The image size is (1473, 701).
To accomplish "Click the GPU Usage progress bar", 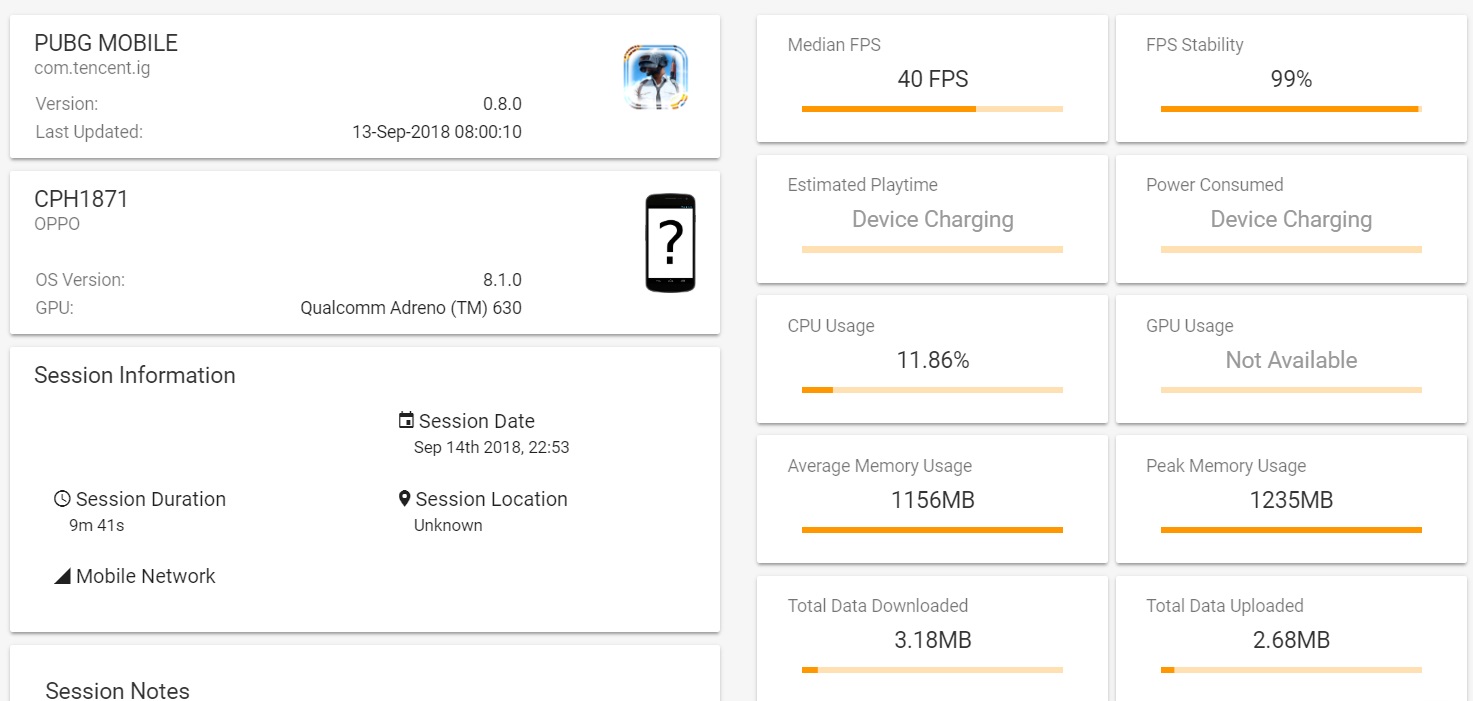I will 1291,390.
